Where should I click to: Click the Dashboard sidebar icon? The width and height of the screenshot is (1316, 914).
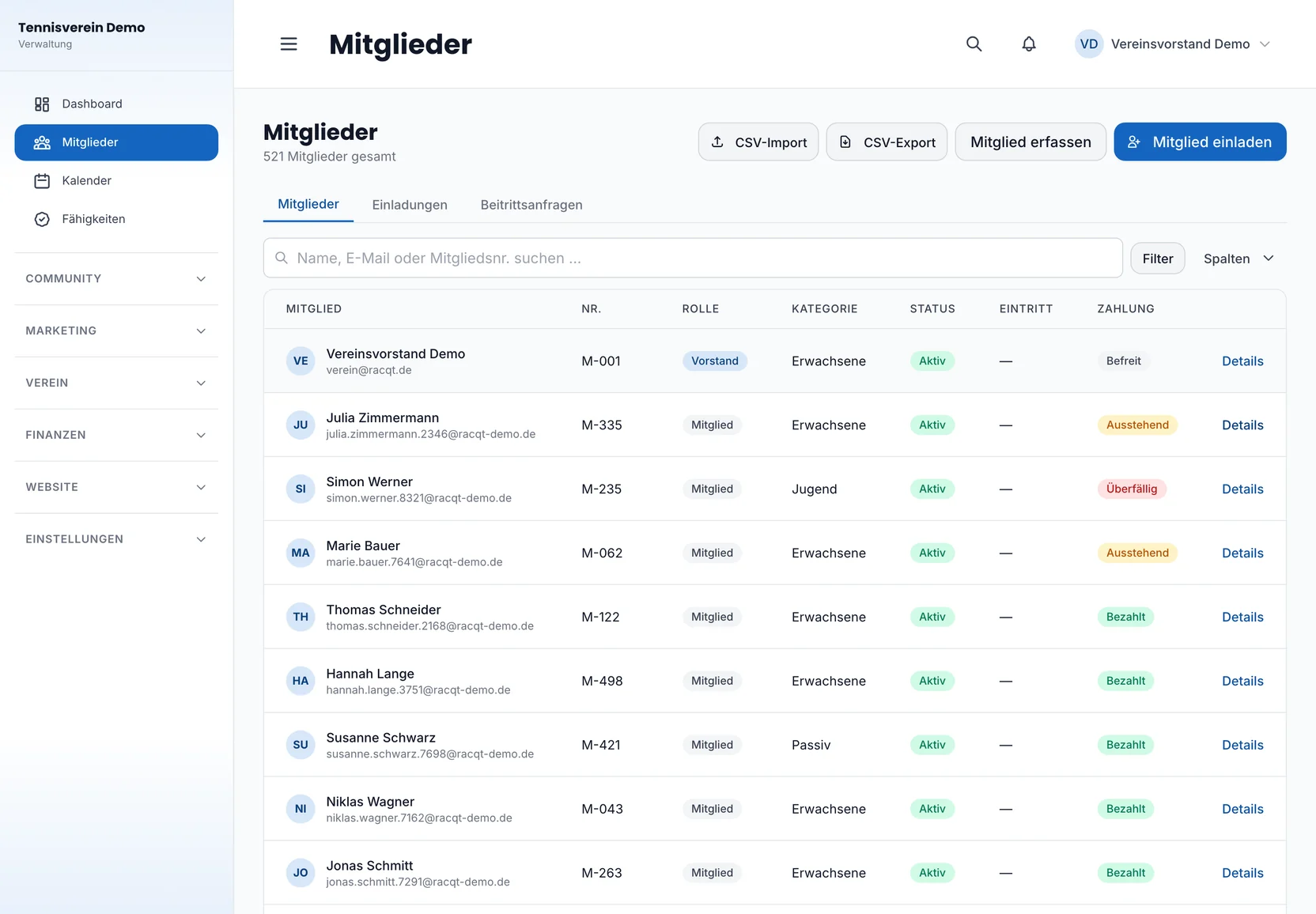coord(42,104)
